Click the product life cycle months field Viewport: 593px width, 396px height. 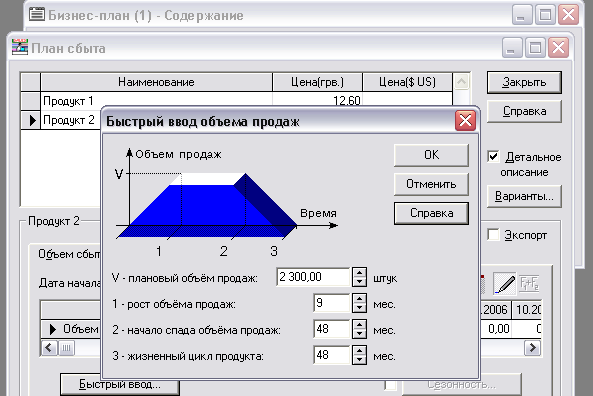tap(332, 355)
